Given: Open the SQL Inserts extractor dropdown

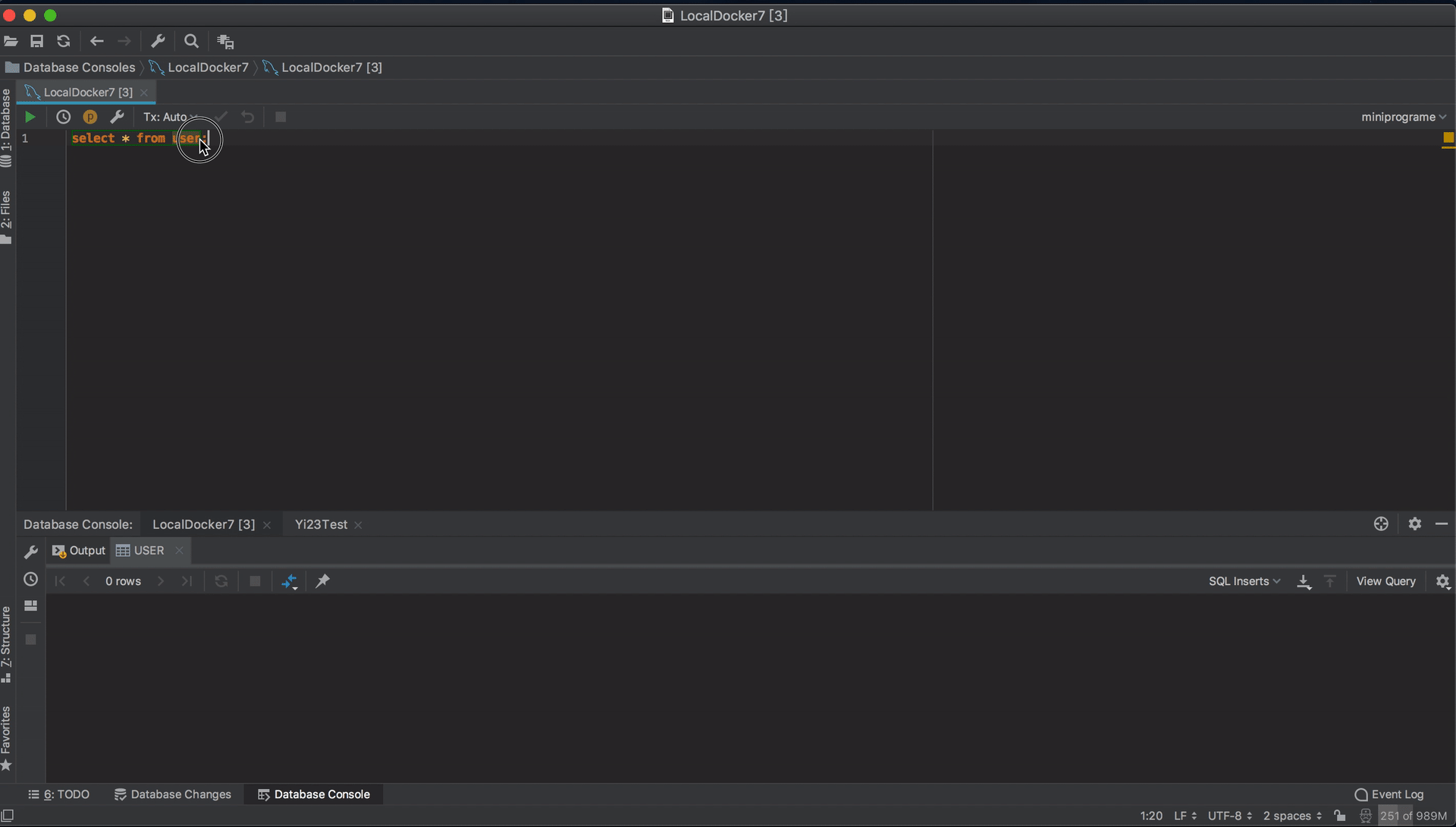Looking at the screenshot, I should (1244, 581).
